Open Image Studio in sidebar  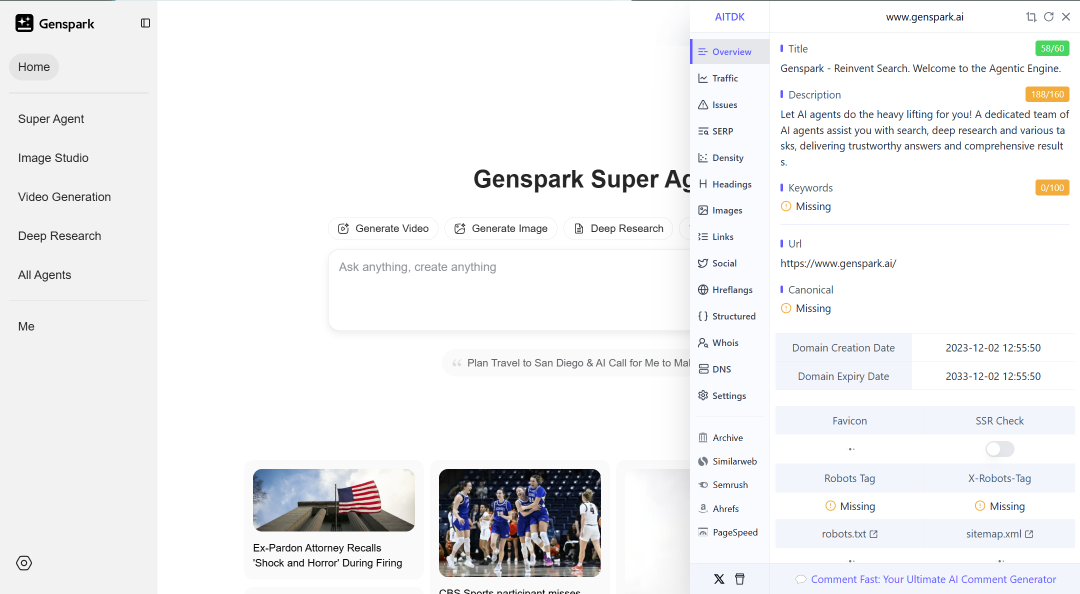pyautogui.click(x=53, y=158)
